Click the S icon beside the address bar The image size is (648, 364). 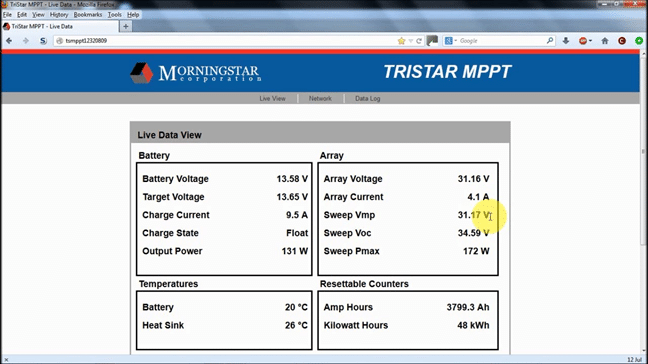tap(43, 40)
